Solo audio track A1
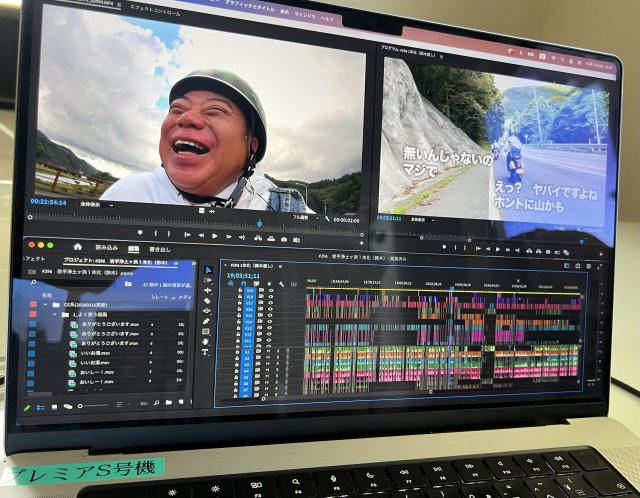 278,351
